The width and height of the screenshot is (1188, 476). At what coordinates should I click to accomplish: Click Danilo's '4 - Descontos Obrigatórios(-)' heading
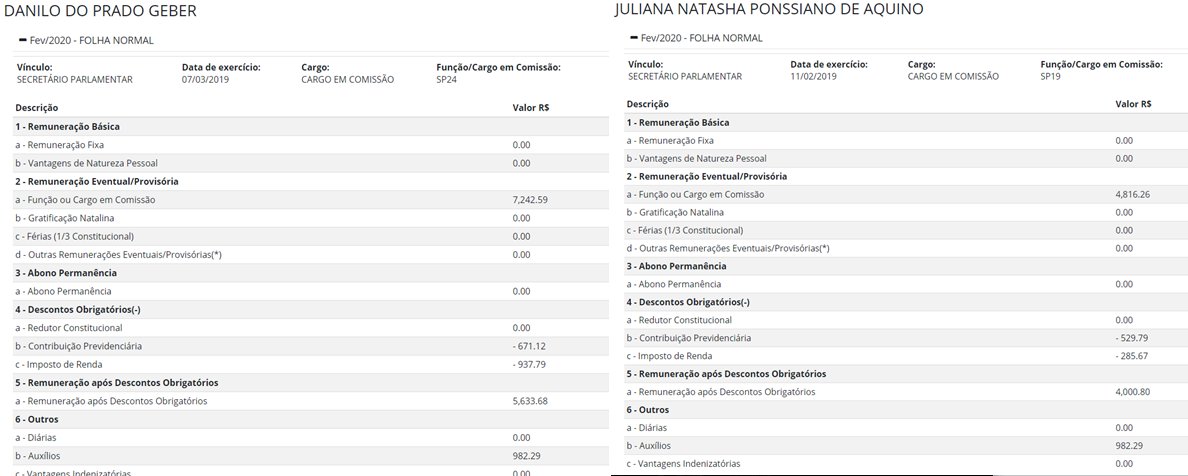(80, 309)
